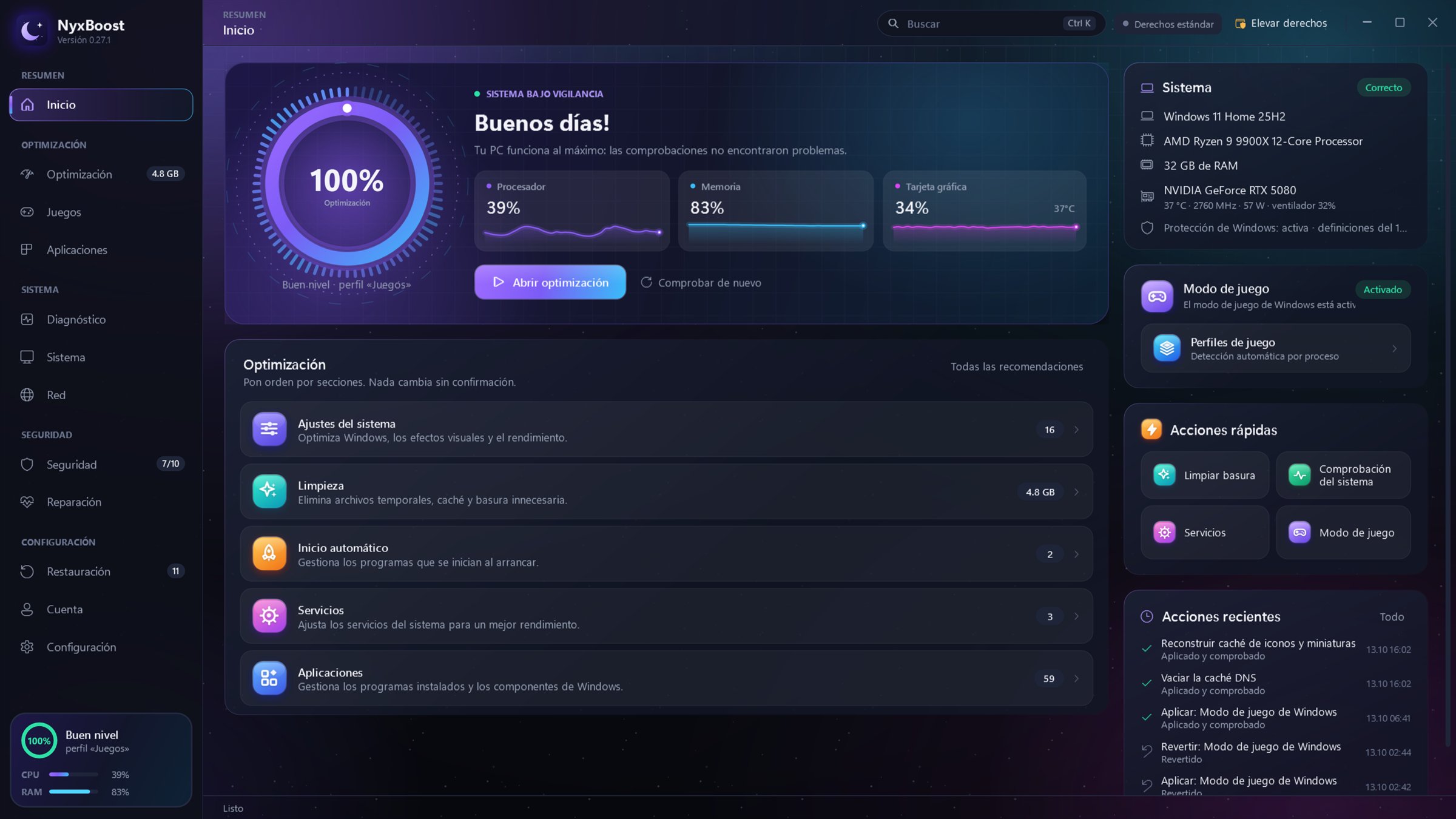Click the Acciones rápidas lightning icon

pyautogui.click(x=1151, y=430)
